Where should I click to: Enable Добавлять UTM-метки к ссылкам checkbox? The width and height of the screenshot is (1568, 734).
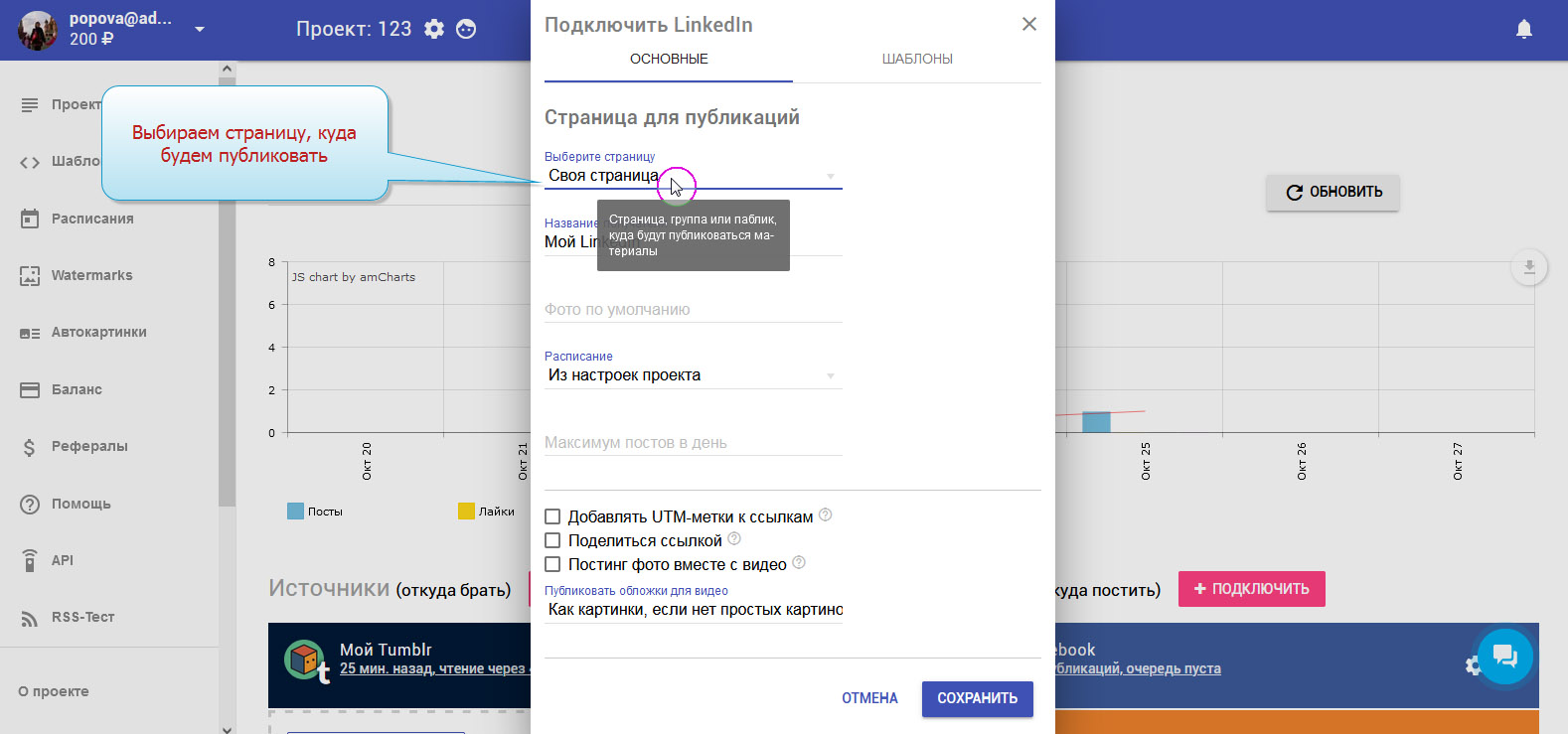(552, 516)
